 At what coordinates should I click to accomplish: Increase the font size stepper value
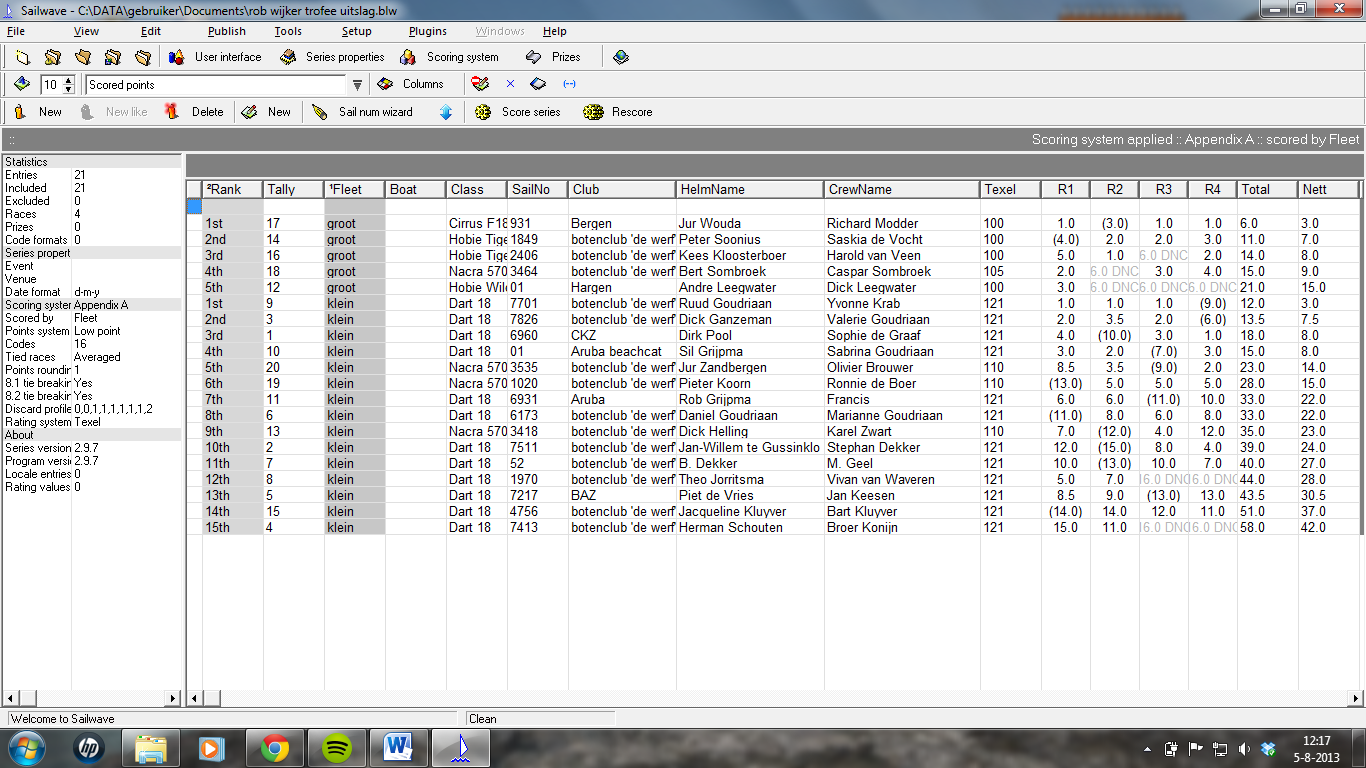[68, 80]
